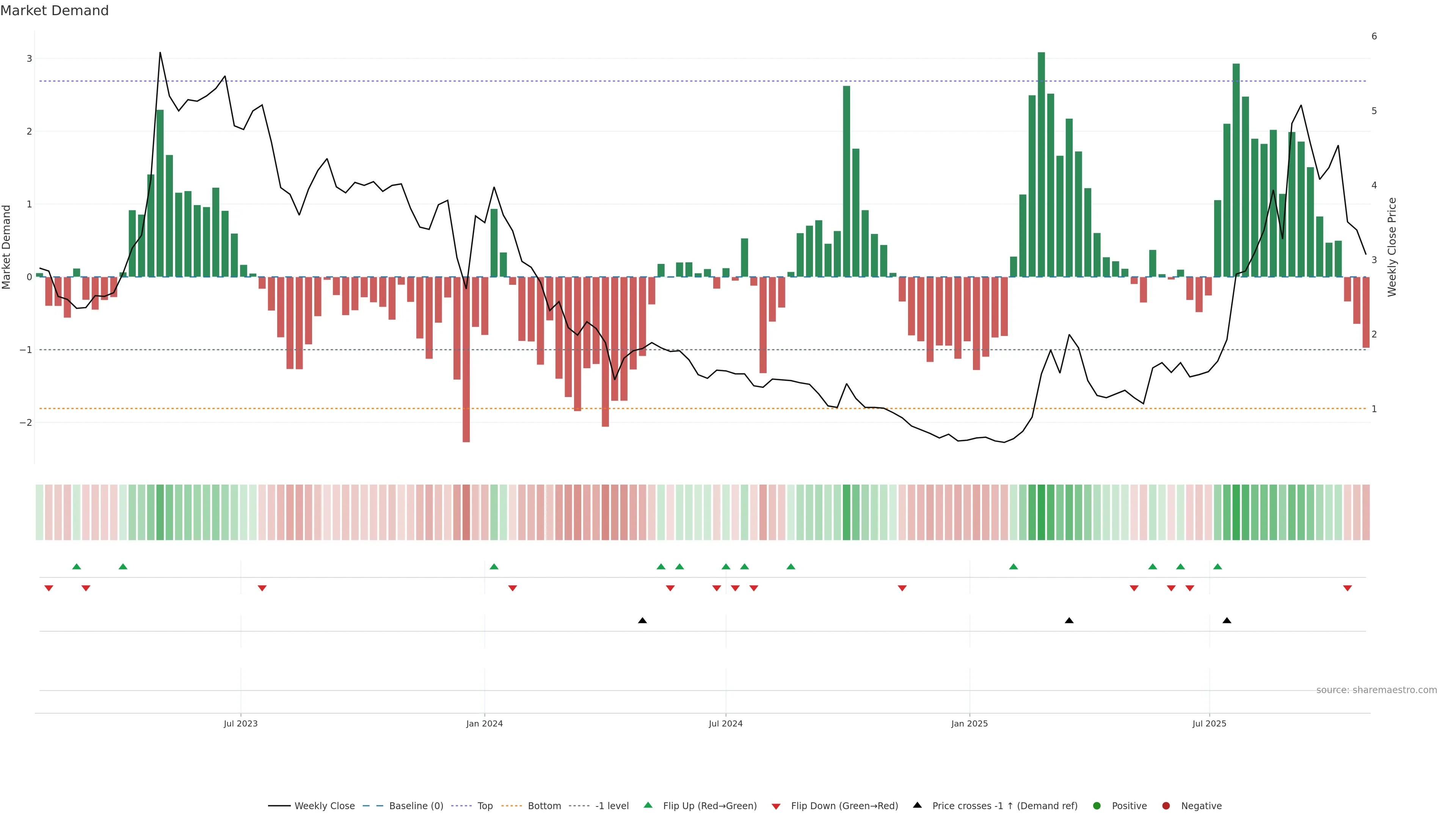Click the black Price crosses -1 legend triangle

(917, 805)
